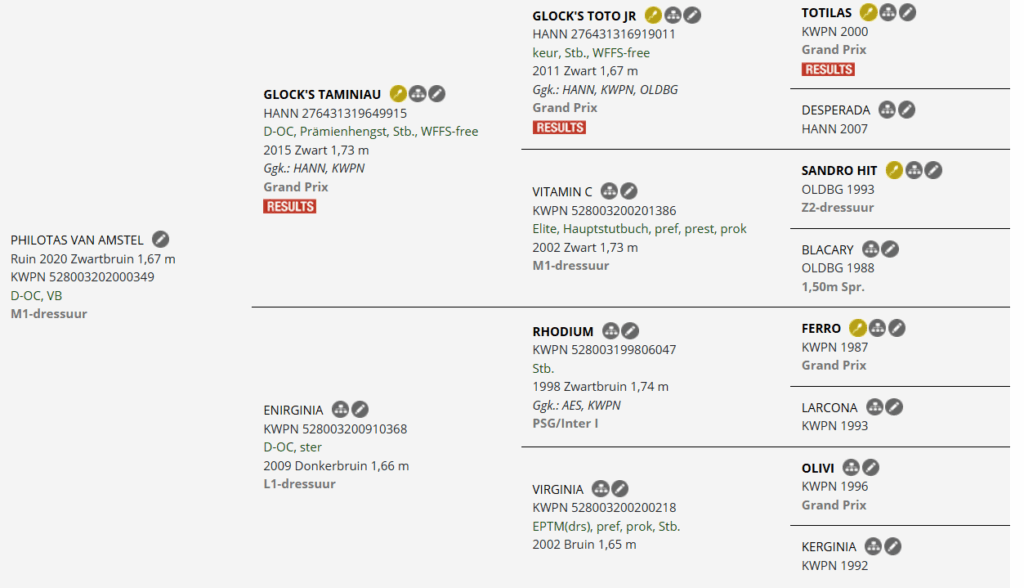This screenshot has height=588, width=1024.
Task: Click the gold icon next to Ferro
Action: tap(857, 328)
